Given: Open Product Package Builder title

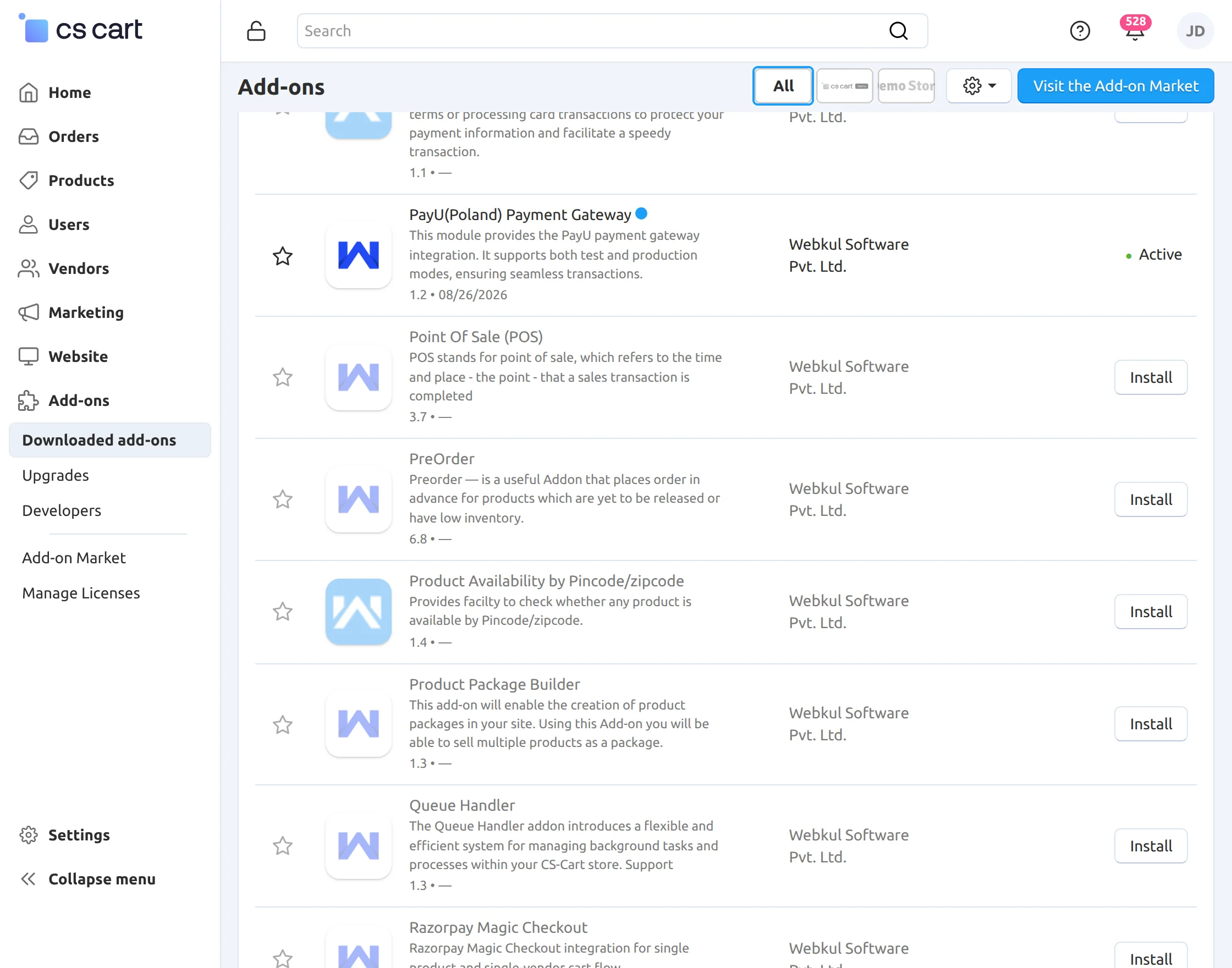Looking at the screenshot, I should coord(495,684).
